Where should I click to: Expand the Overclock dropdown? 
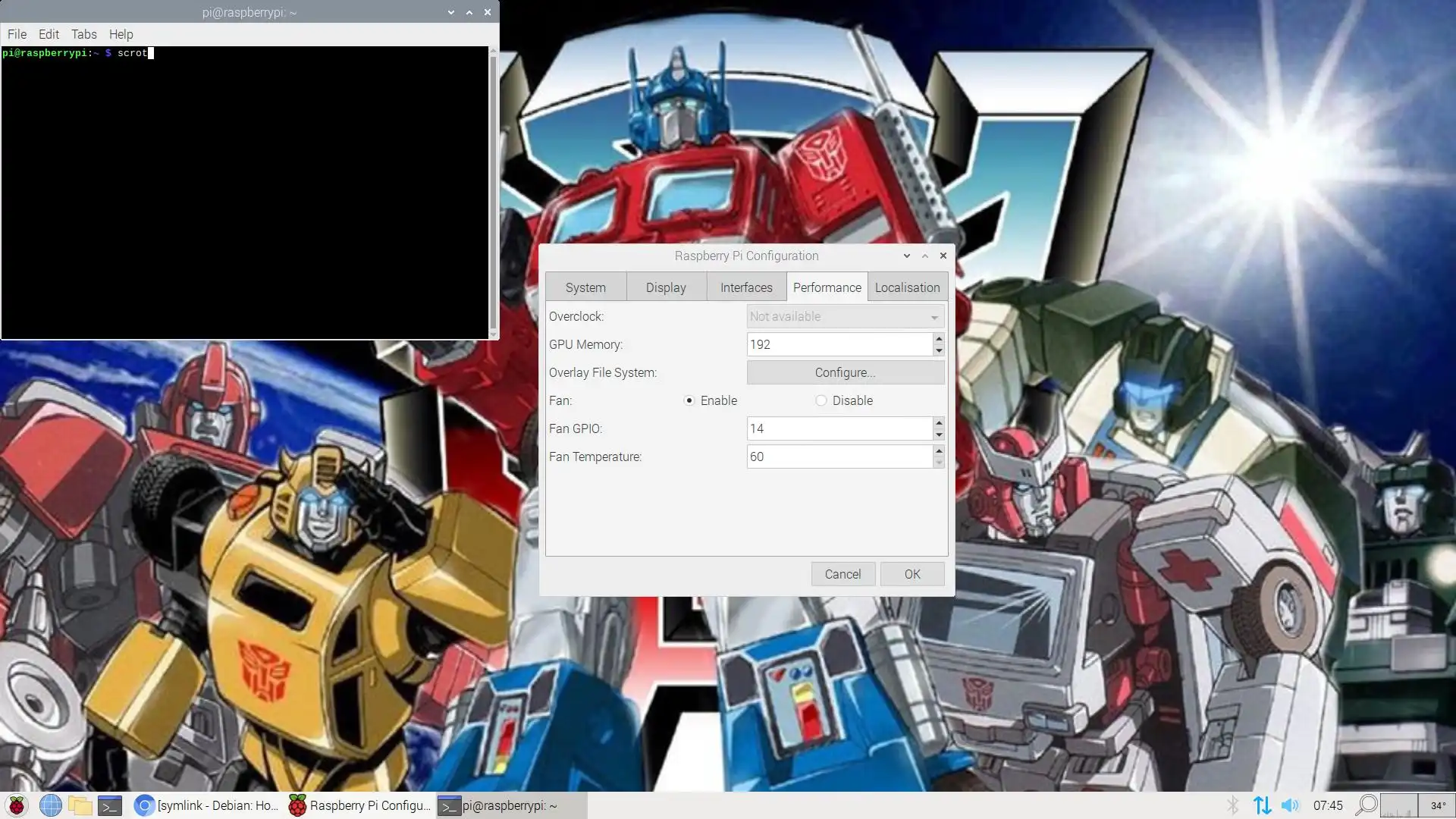click(x=845, y=316)
